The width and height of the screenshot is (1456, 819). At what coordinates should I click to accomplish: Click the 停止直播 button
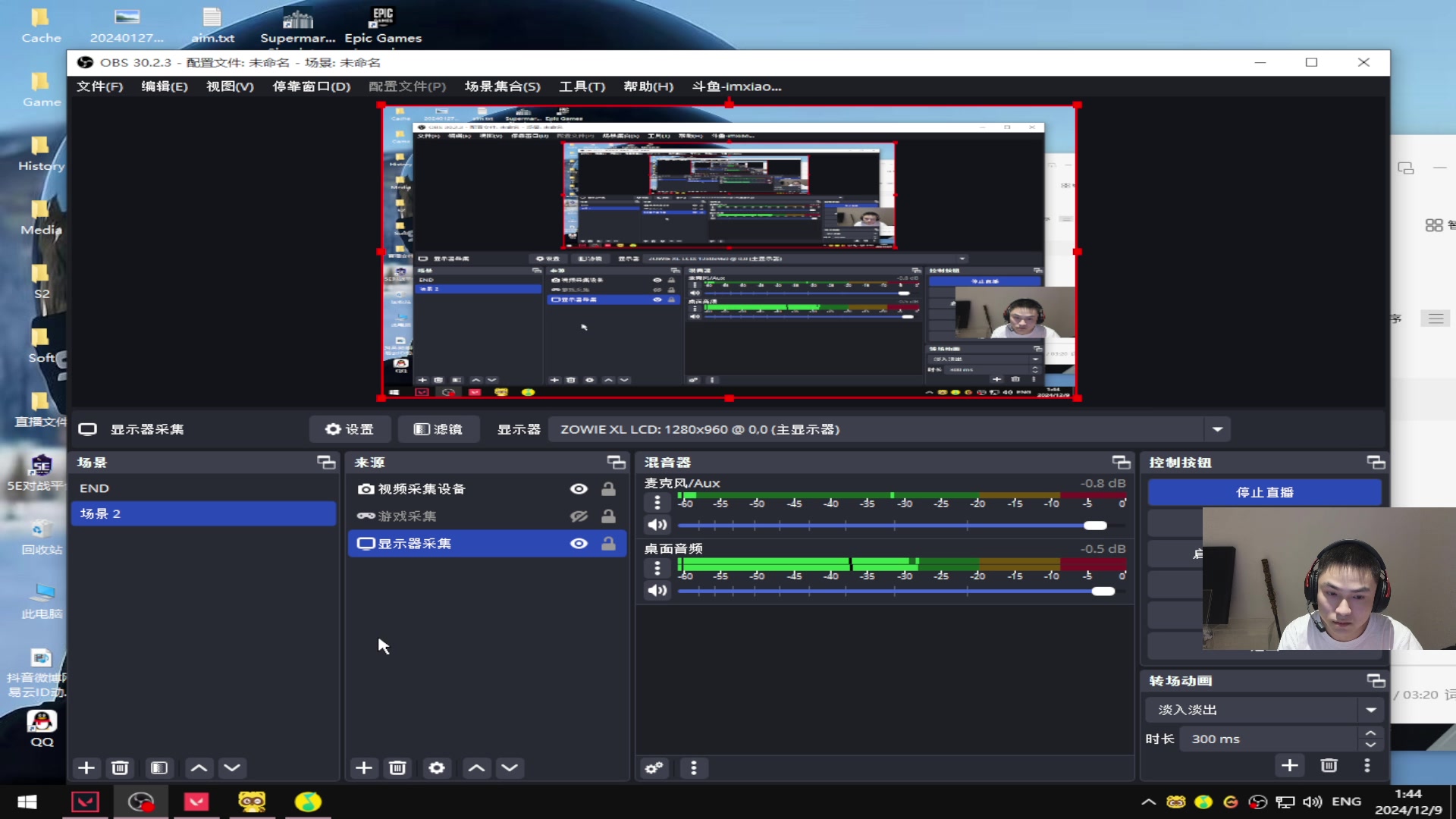pyautogui.click(x=1264, y=492)
